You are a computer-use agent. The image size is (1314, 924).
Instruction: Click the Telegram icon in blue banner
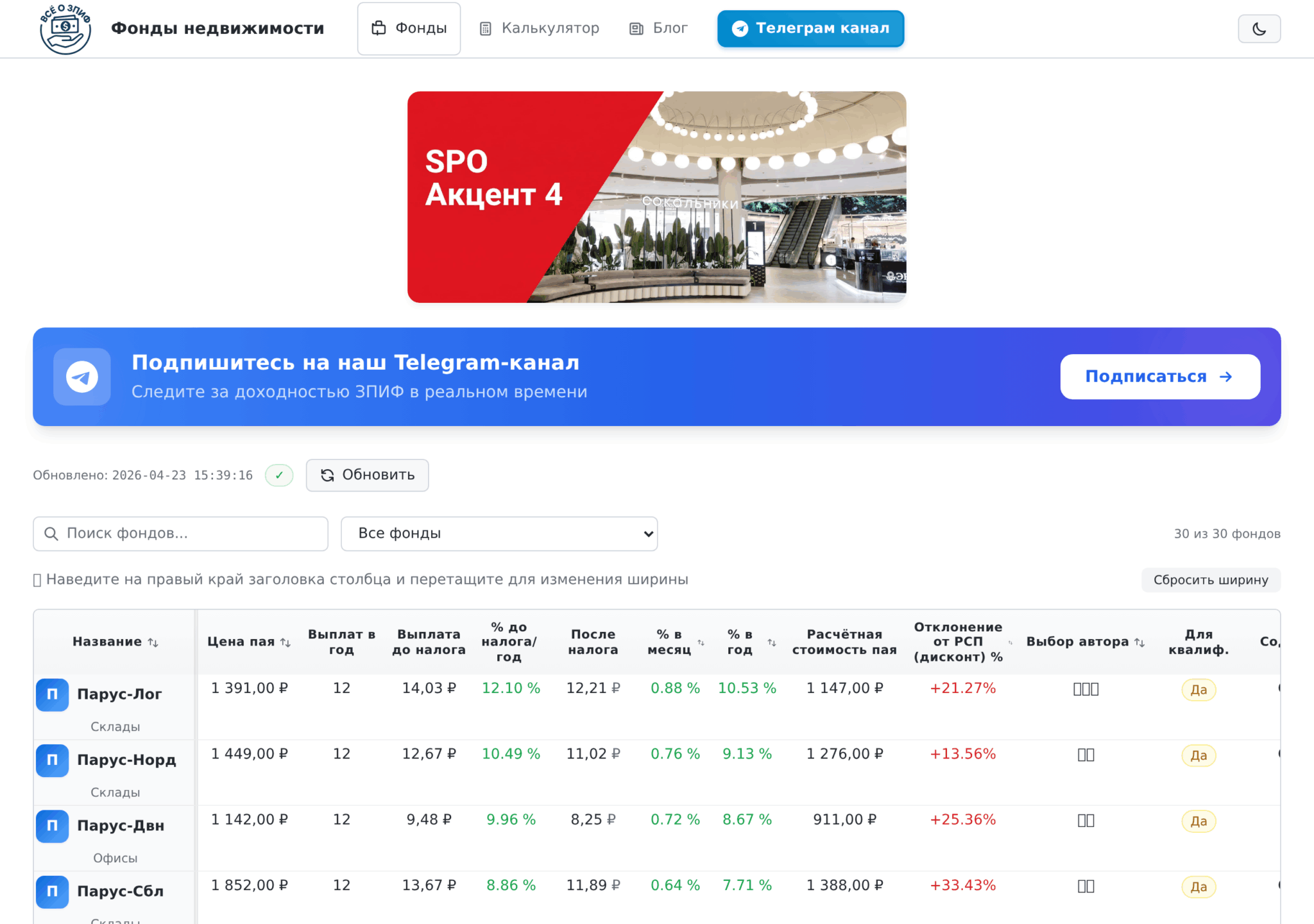82,377
